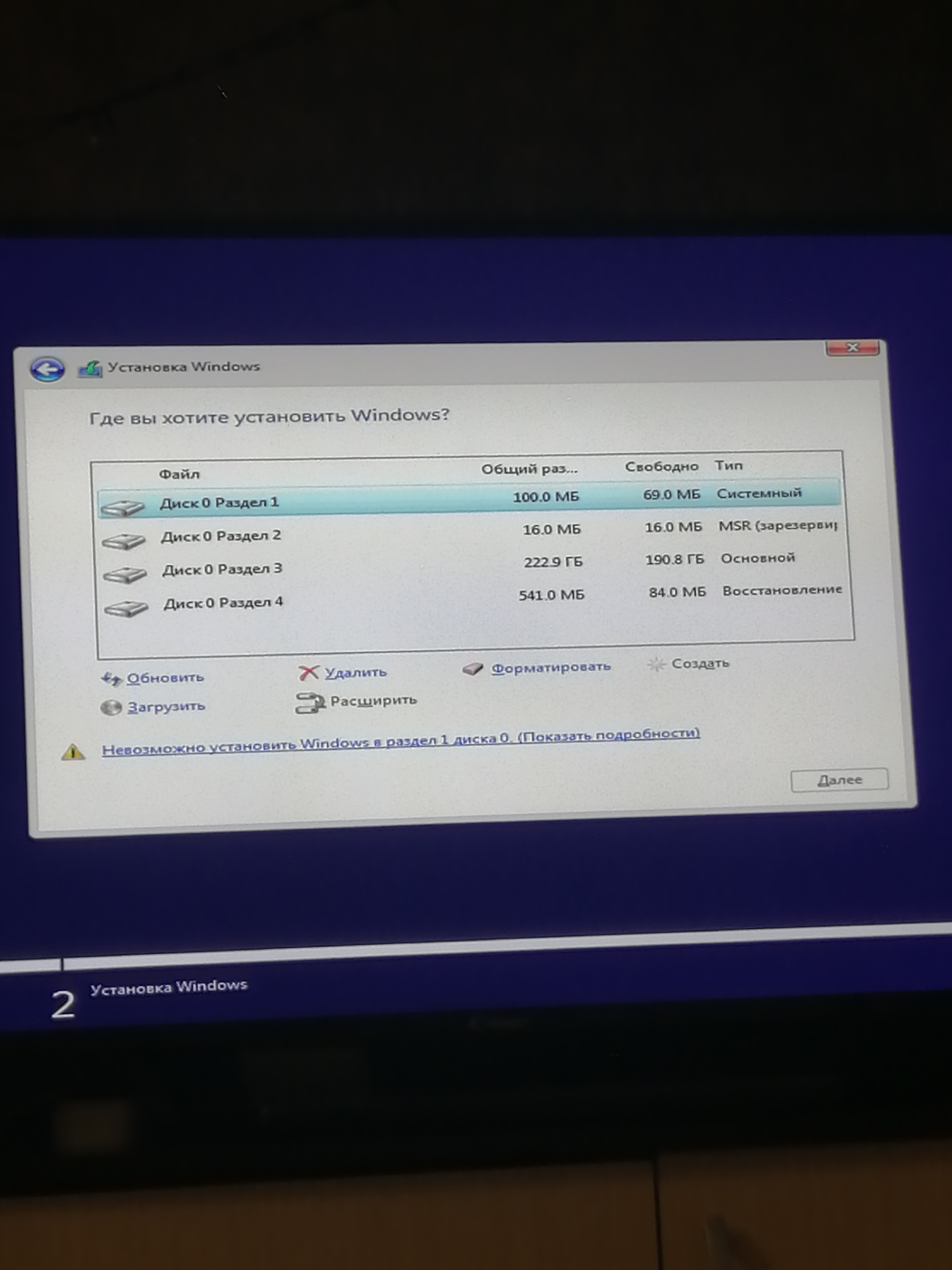This screenshot has height=1270, width=952.
Task: Click the Windows Setup title icon
Action: coord(90,369)
